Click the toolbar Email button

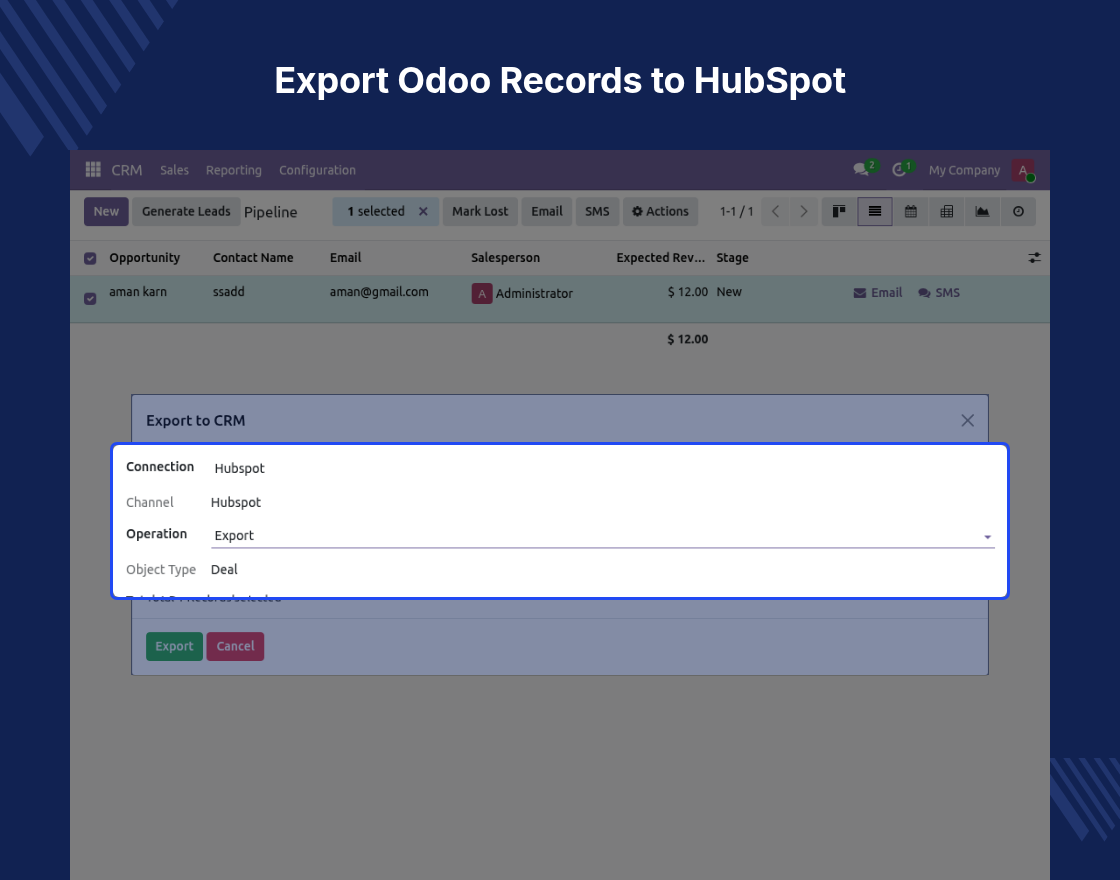pos(546,211)
